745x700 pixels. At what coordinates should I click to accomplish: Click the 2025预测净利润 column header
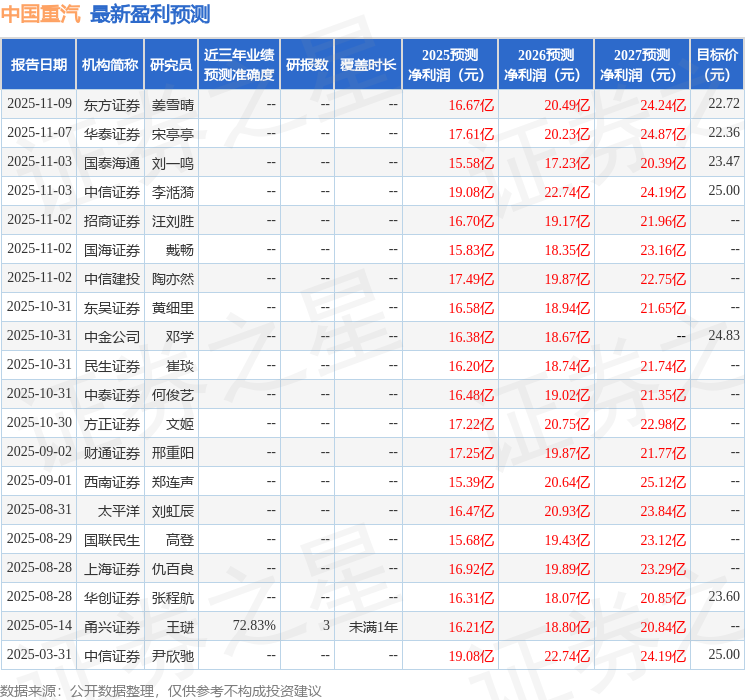(x=450, y=65)
